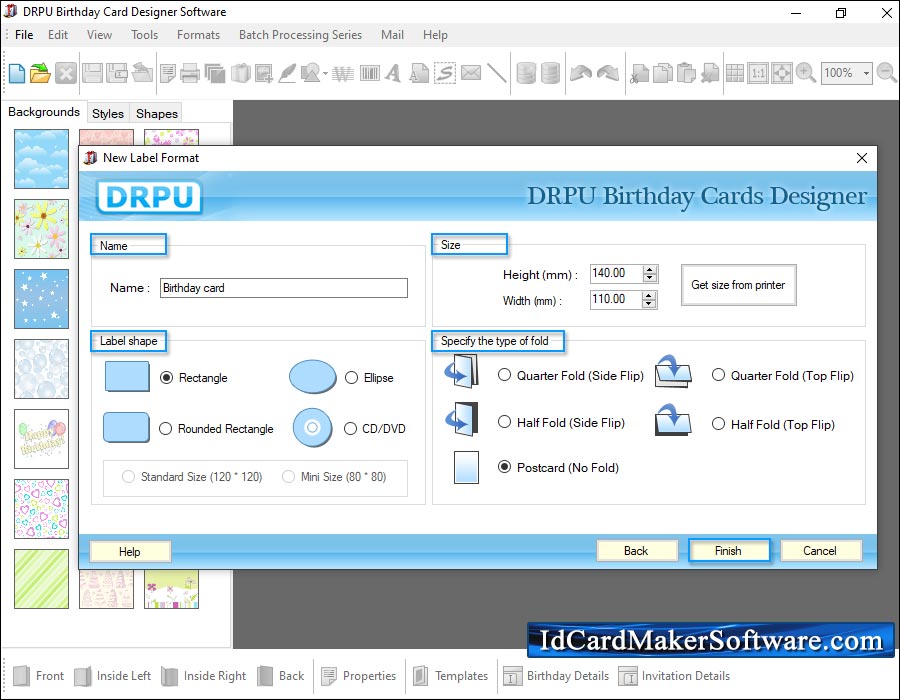This screenshot has height=700, width=900.
Task: Click the Cancel button
Action: click(820, 551)
